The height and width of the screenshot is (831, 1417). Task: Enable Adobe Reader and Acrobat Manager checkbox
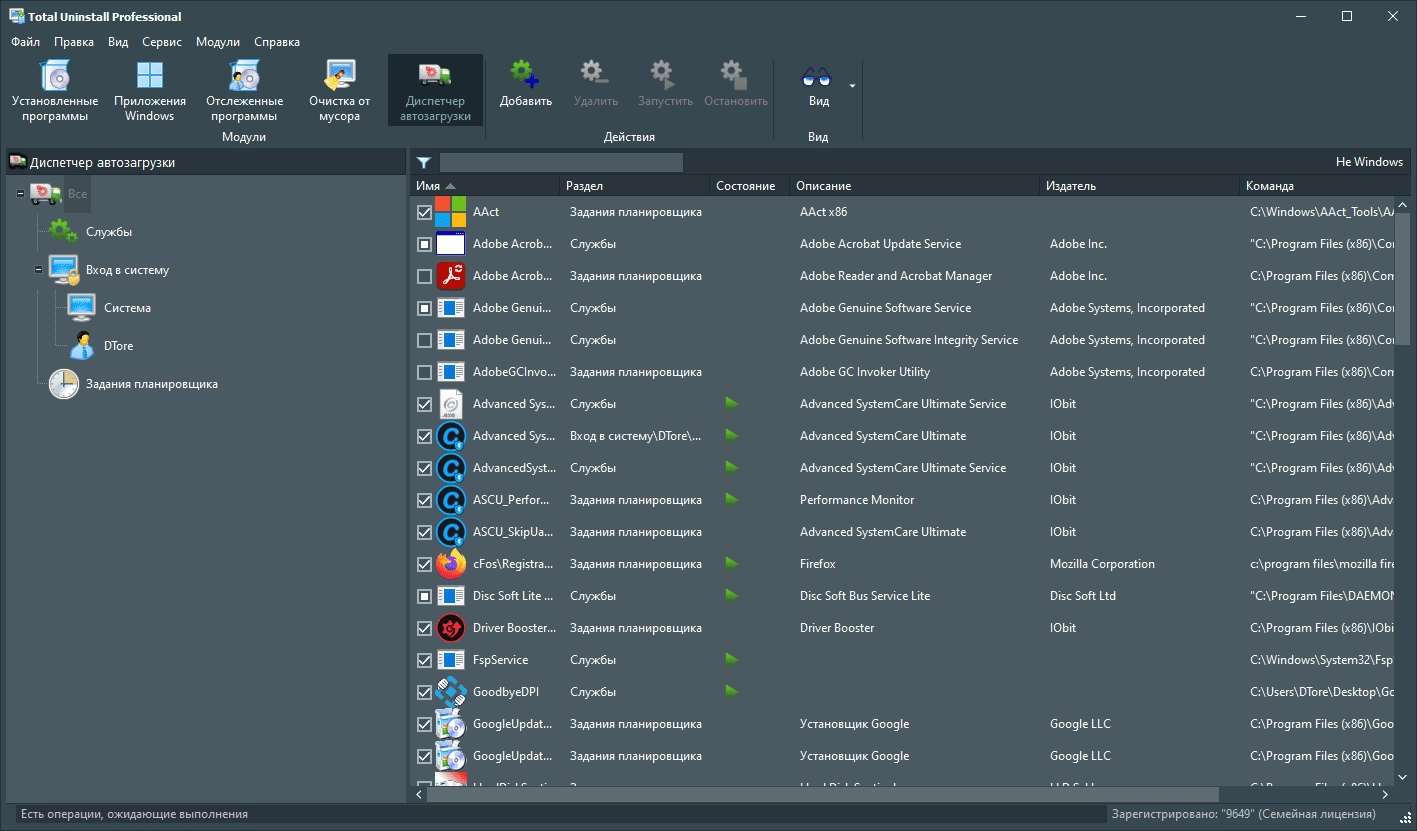click(x=424, y=276)
